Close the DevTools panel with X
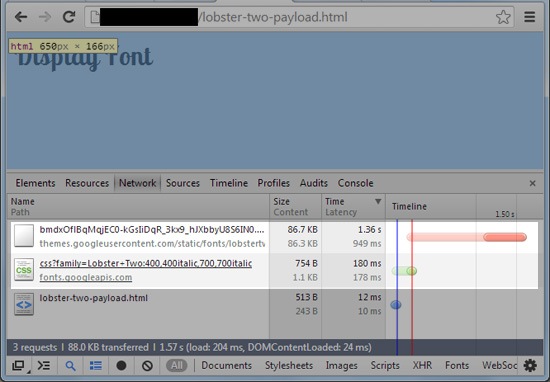Viewport: 550px width, 382px height. tap(532, 183)
